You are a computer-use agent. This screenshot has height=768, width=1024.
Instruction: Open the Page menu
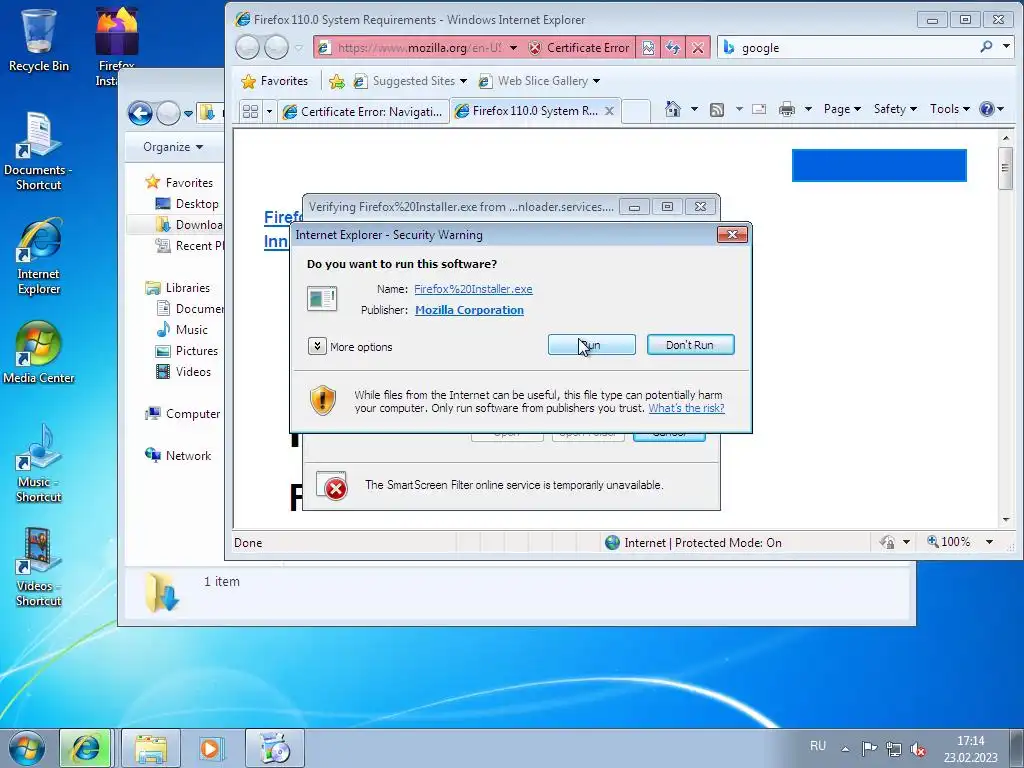[842, 109]
